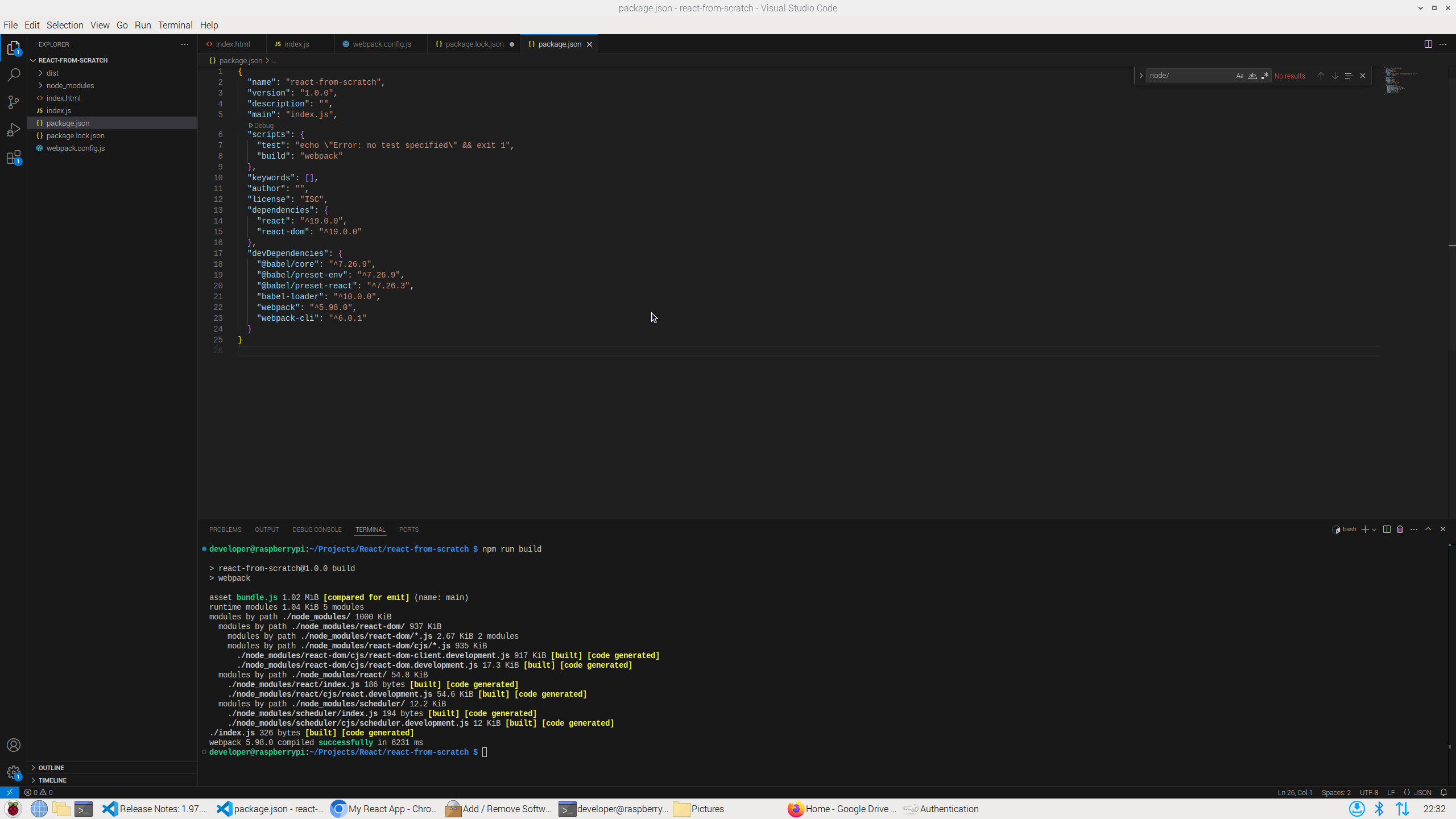Open the File menu
The width and height of the screenshot is (1456, 819).
click(x=10, y=25)
